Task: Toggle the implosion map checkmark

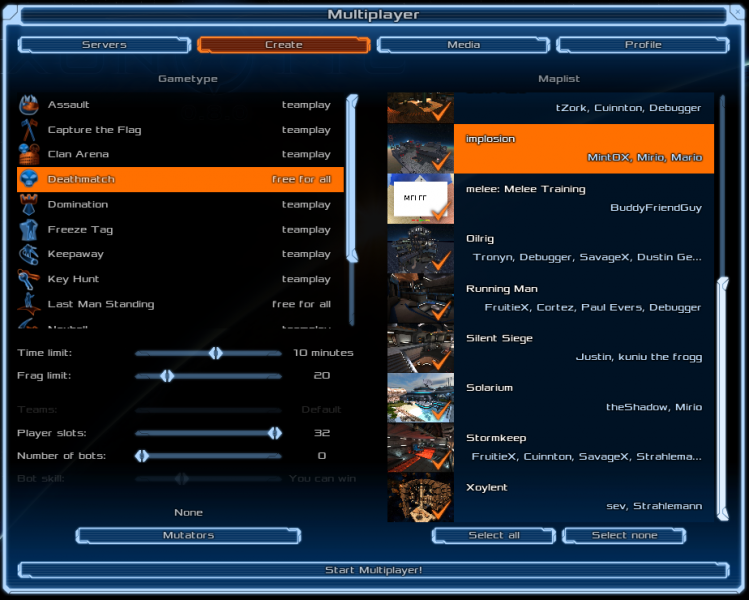Action: [x=442, y=161]
